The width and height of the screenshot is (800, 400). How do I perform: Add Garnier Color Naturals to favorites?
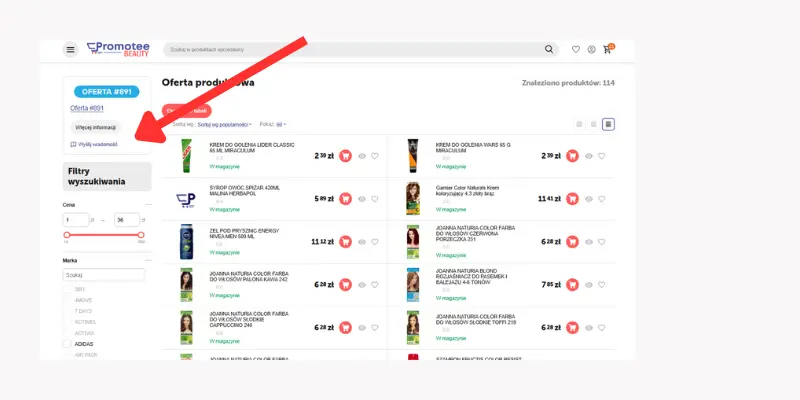[602, 199]
